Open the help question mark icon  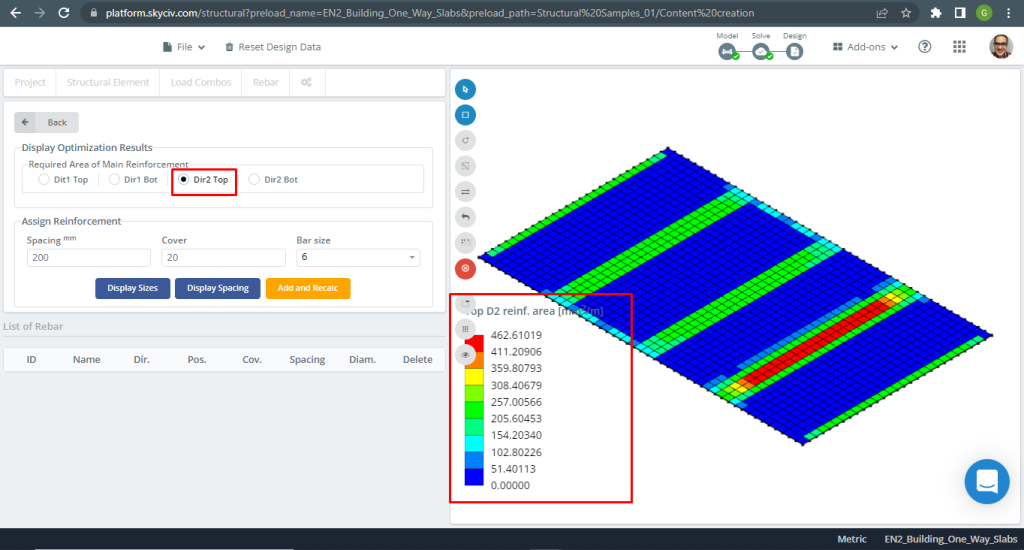pos(925,47)
